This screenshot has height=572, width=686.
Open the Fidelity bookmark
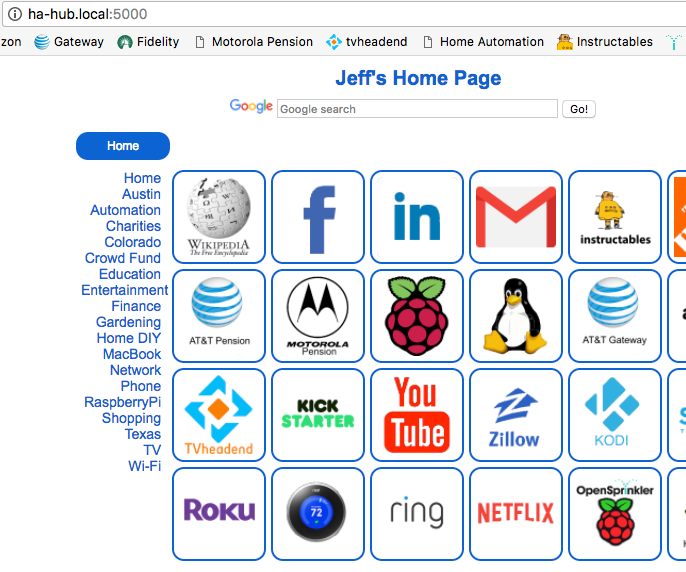(148, 42)
